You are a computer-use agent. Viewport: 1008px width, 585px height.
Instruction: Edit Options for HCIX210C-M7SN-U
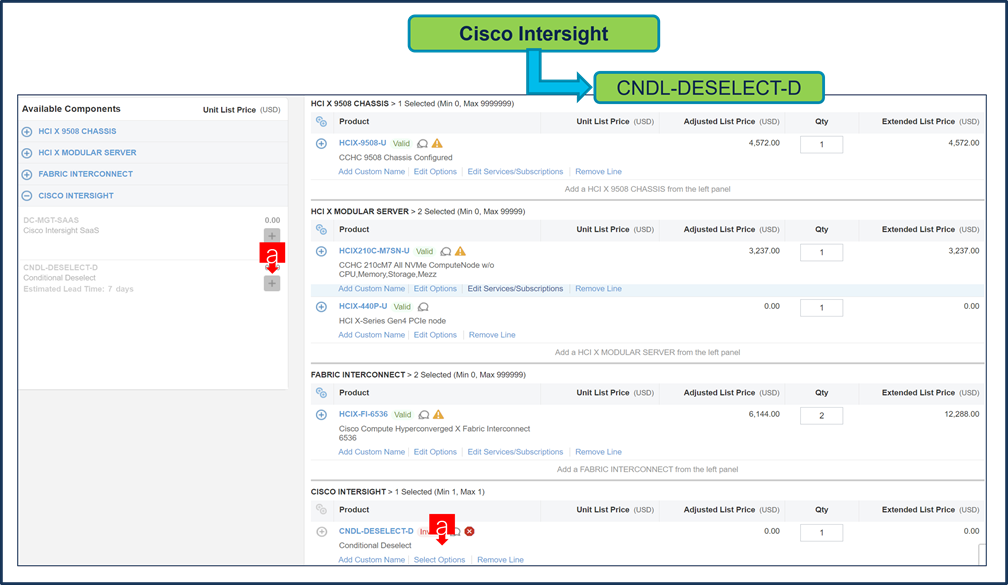[x=435, y=289]
